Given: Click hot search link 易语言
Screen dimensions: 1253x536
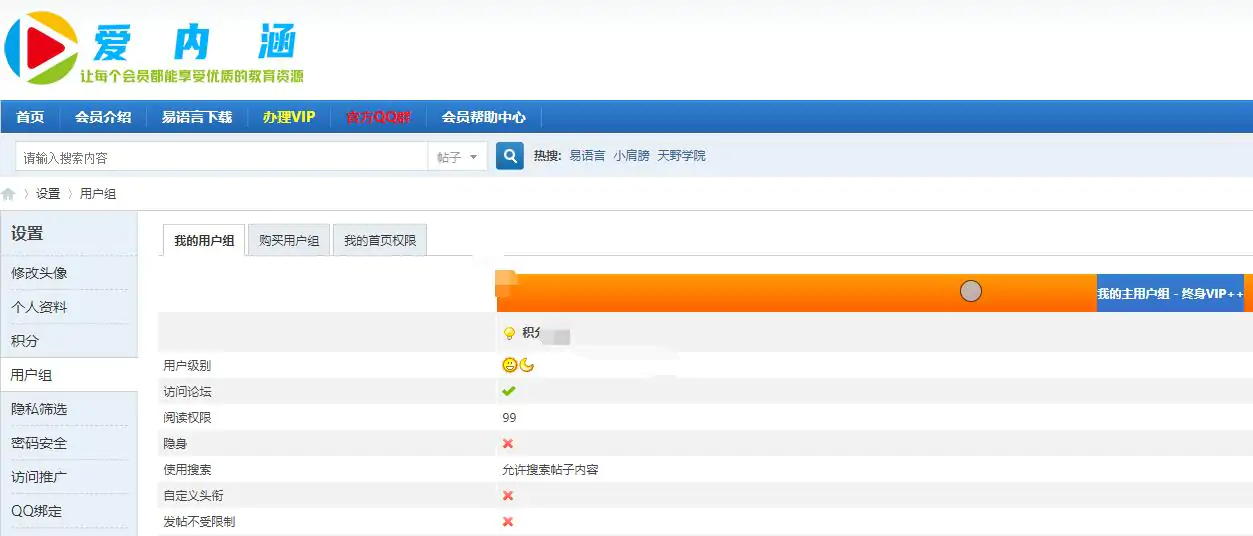Looking at the screenshot, I should [x=587, y=156].
